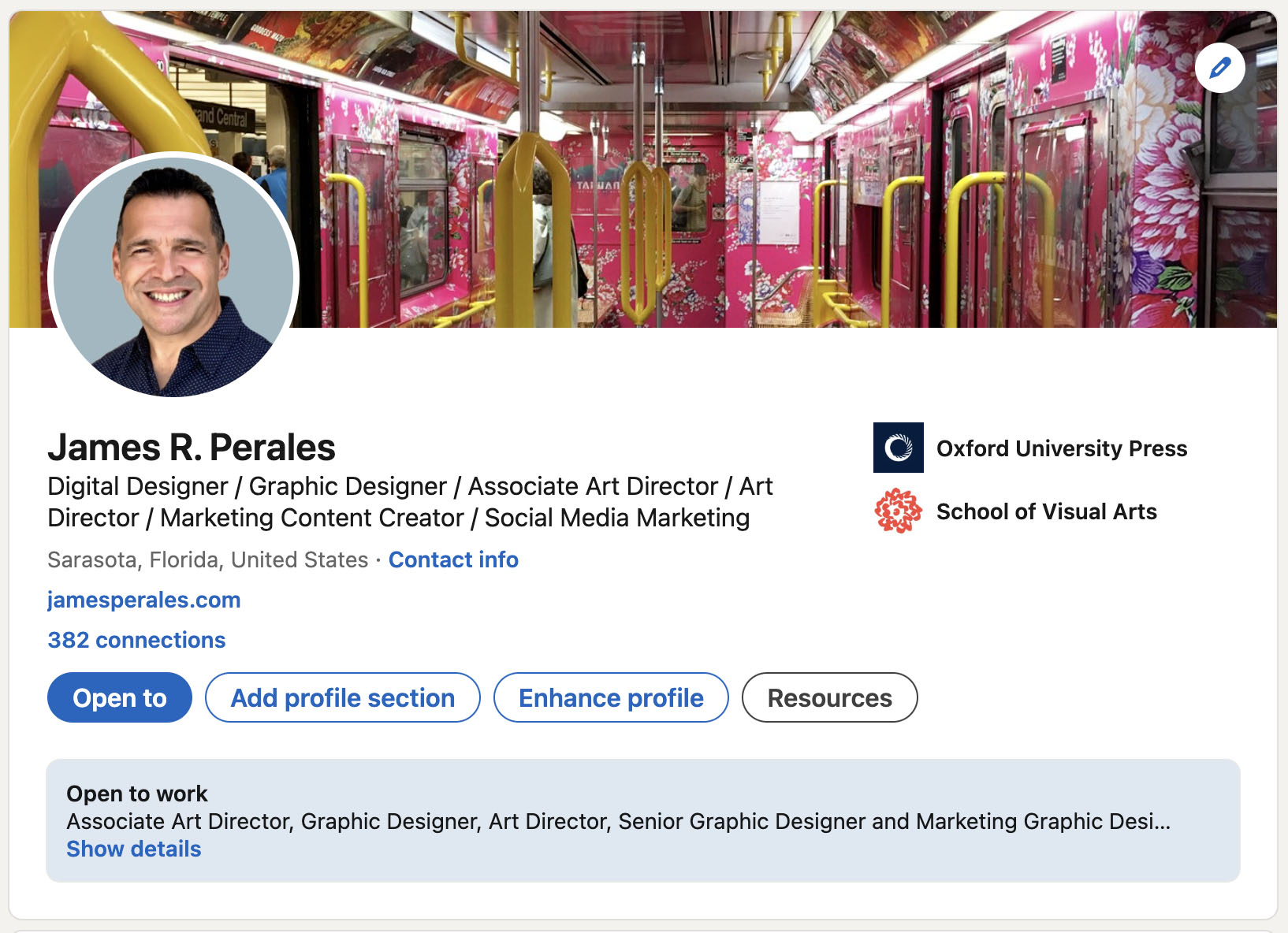Visit the jamesperales.com website link

(x=144, y=600)
